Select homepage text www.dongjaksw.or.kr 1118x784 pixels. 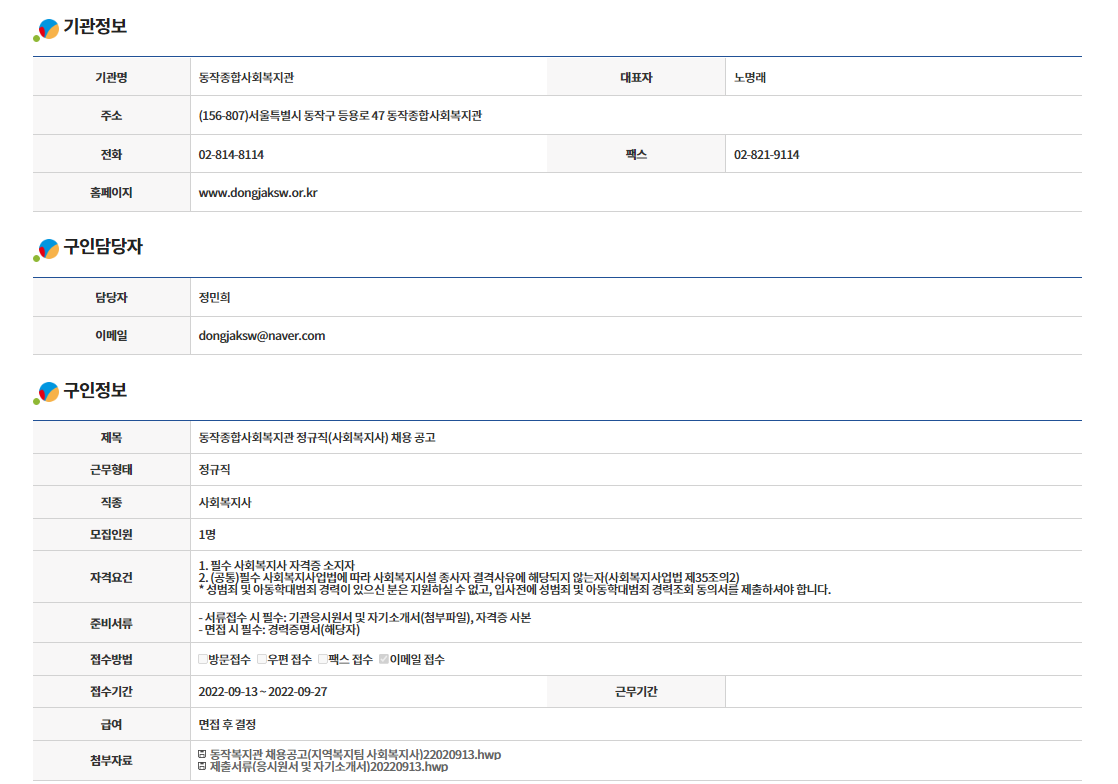pyautogui.click(x=258, y=192)
